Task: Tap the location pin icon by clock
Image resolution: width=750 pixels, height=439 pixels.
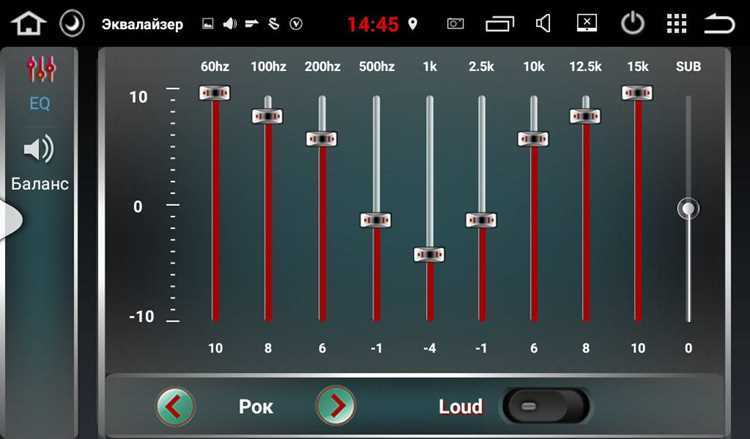Action: (x=412, y=23)
